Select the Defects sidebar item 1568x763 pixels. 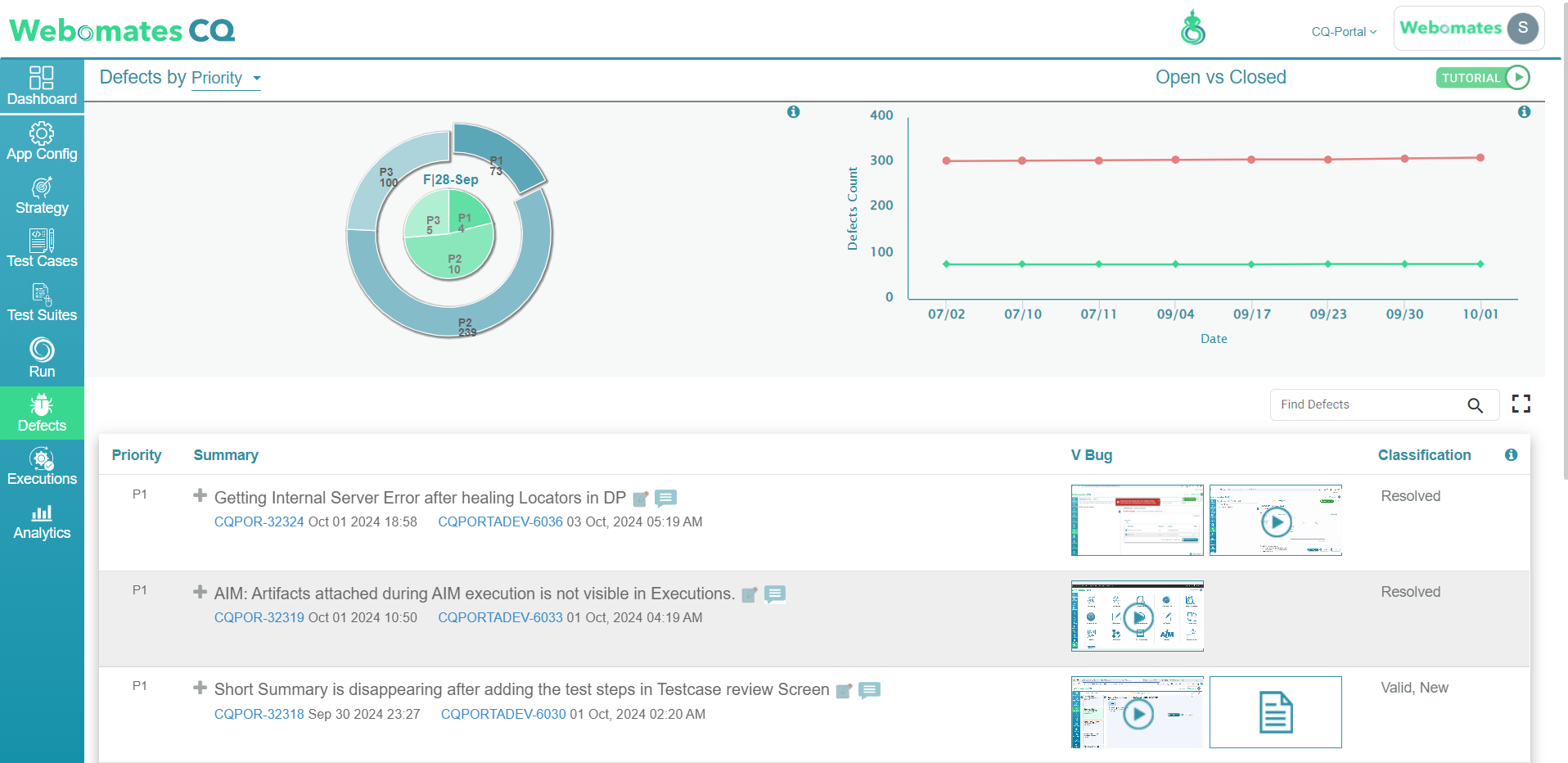coord(42,413)
